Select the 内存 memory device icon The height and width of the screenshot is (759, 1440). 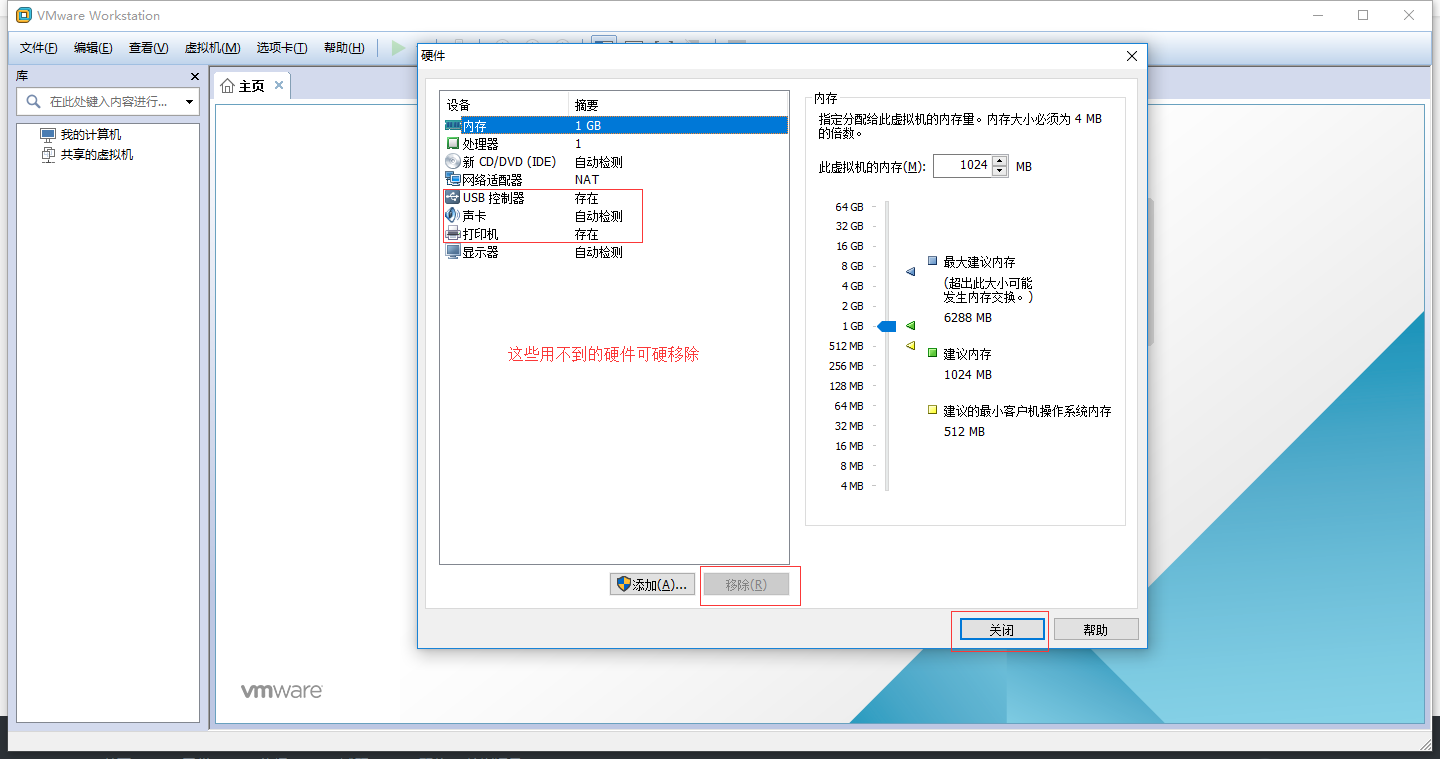click(453, 126)
